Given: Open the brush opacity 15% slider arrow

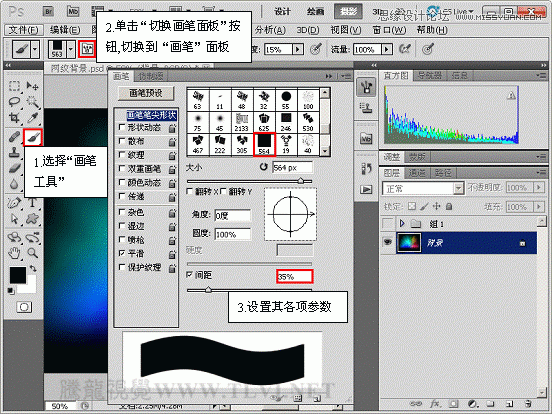Looking at the screenshot, I should click(298, 49).
